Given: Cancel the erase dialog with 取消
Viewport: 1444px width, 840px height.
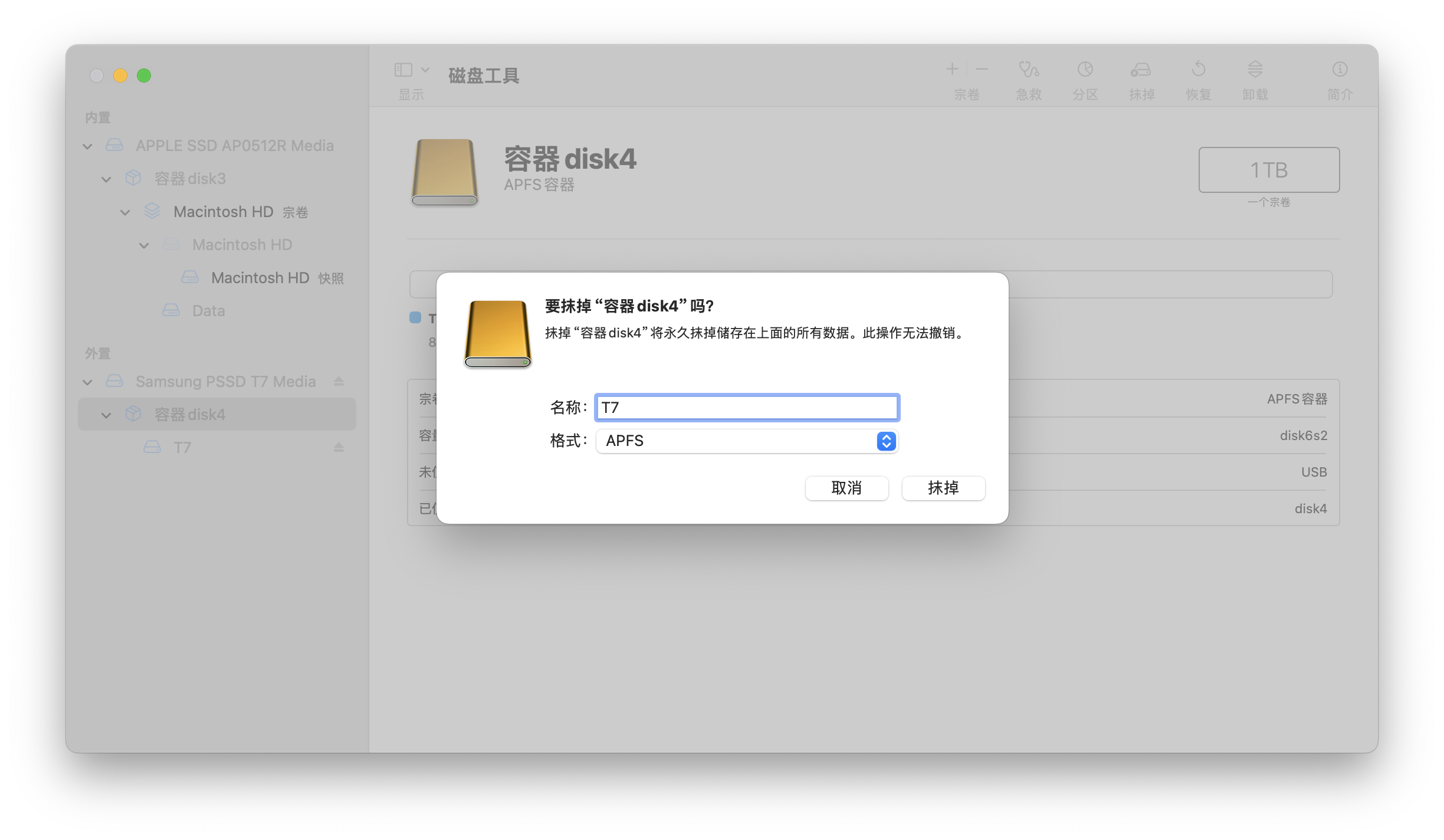Looking at the screenshot, I should click(x=846, y=488).
